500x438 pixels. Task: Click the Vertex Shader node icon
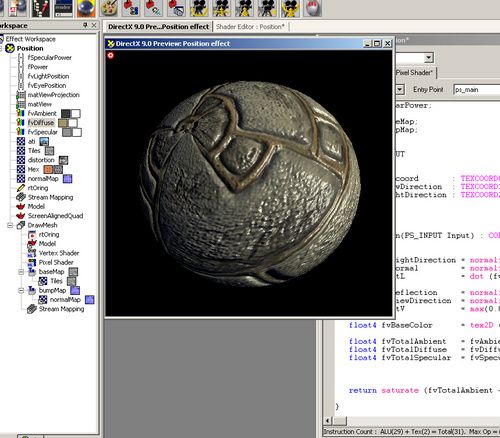[32, 253]
